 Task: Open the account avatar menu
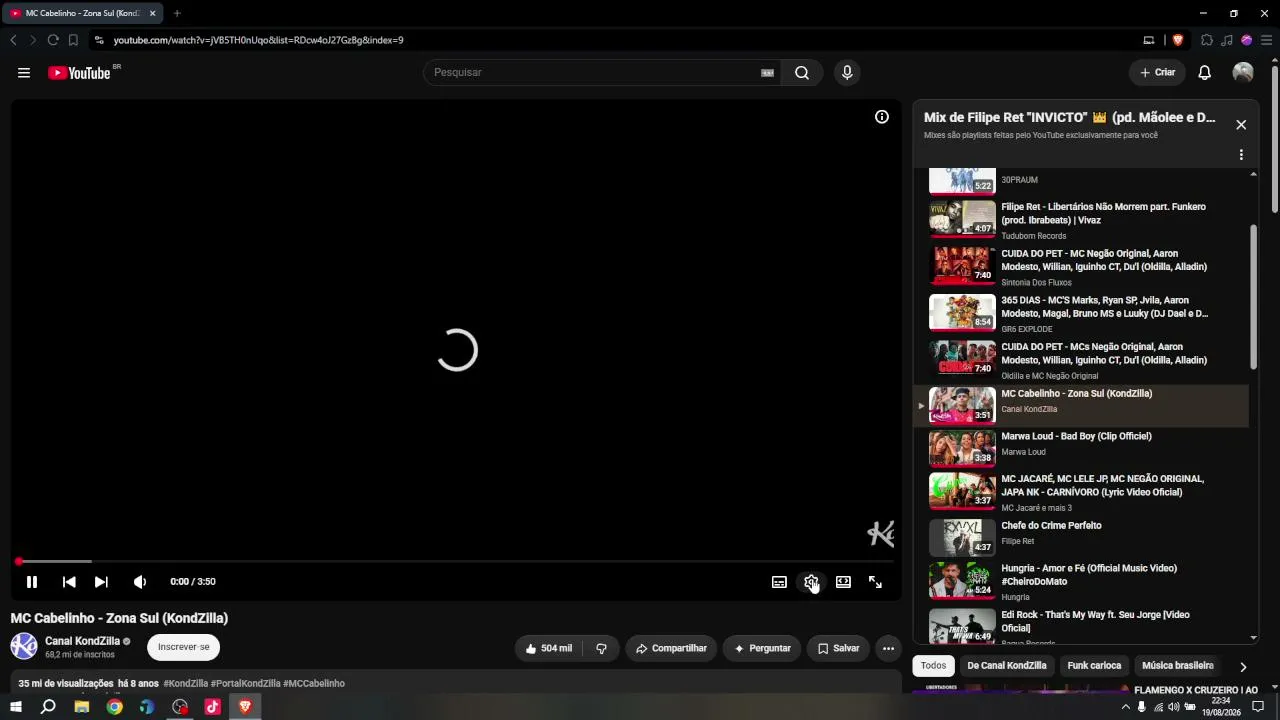click(1243, 73)
